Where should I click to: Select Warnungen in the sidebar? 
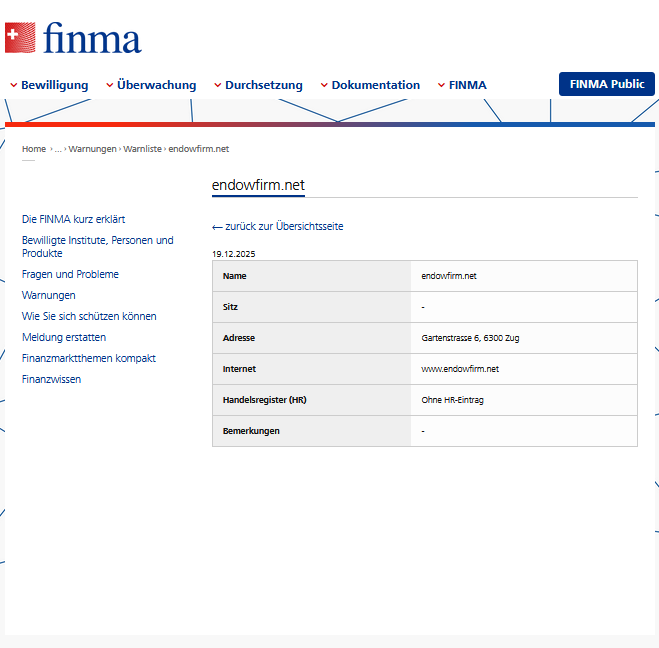(49, 295)
